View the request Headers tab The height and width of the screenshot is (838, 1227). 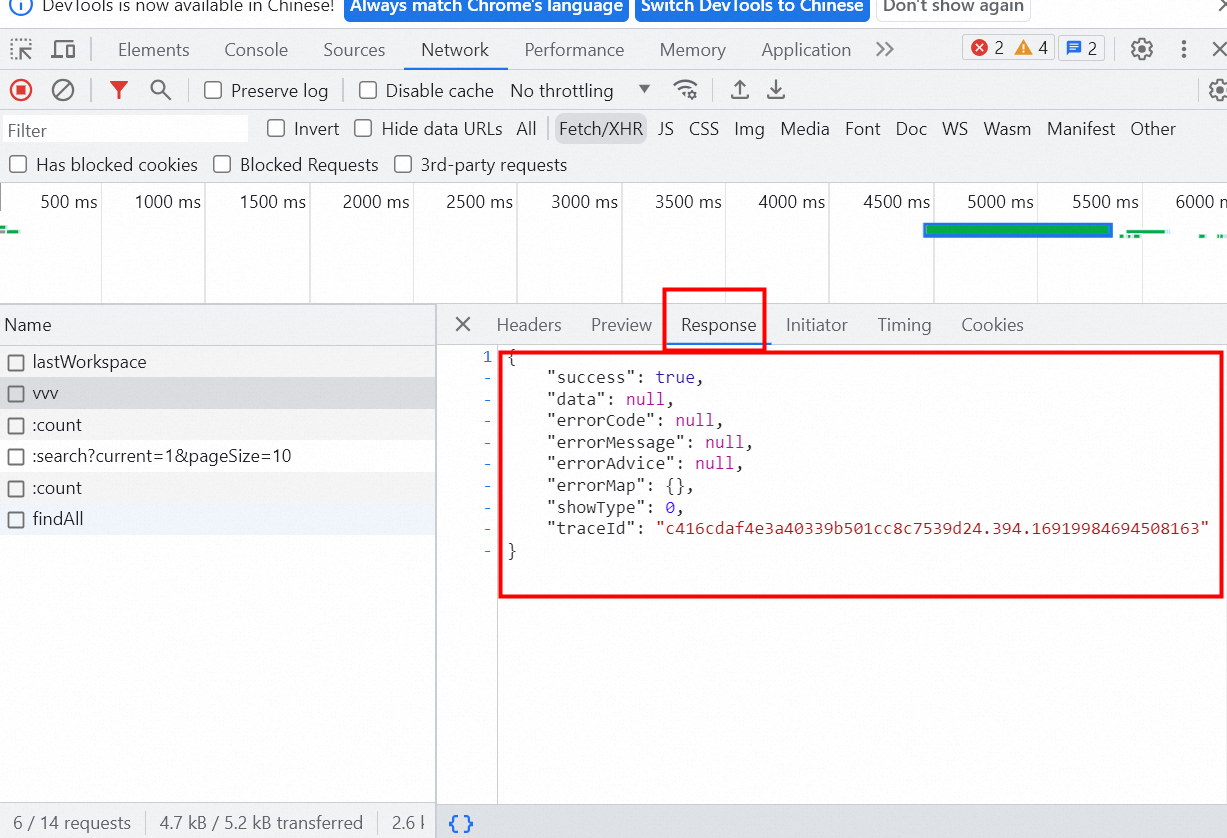(x=529, y=324)
